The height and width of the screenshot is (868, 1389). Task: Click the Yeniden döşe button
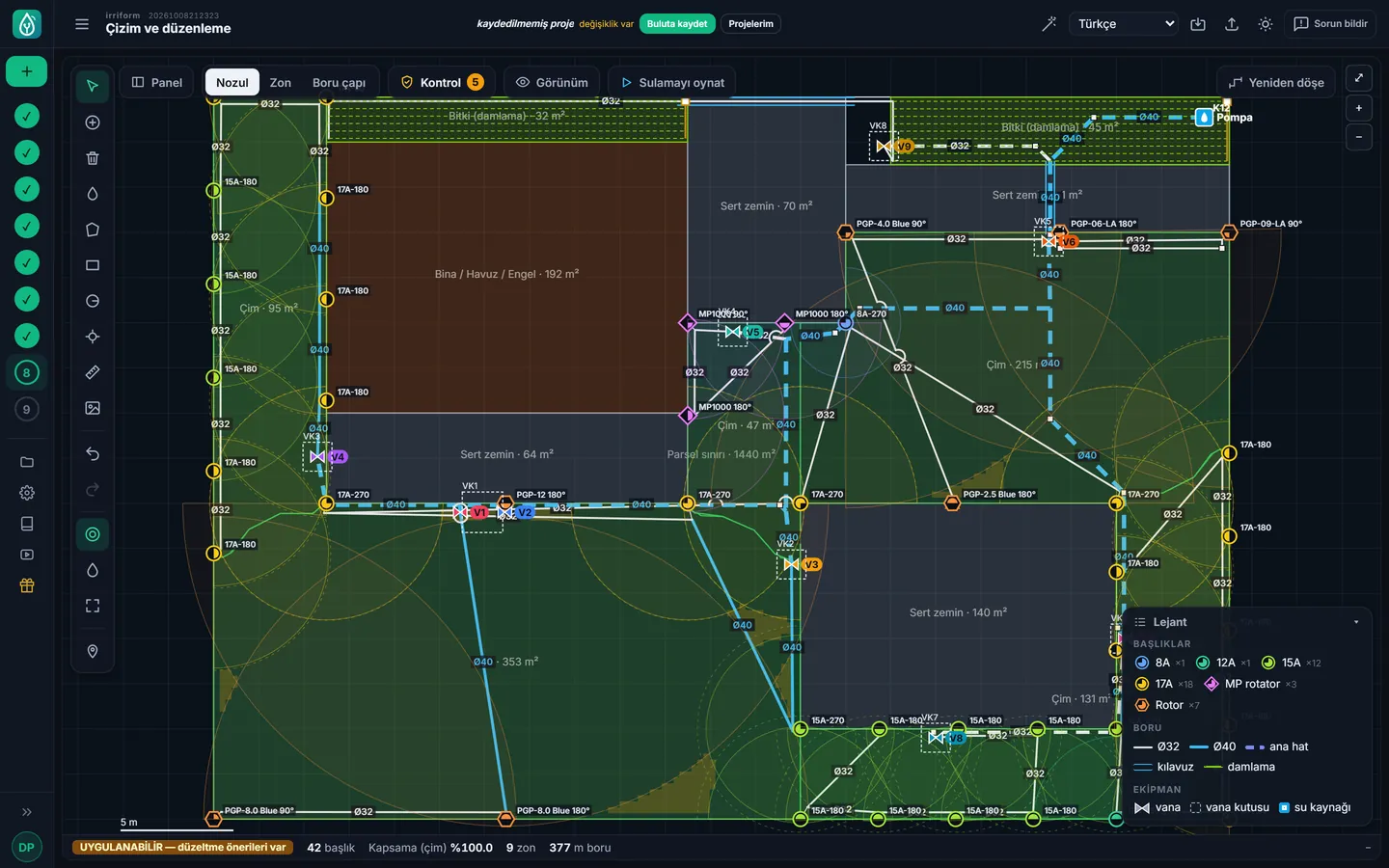click(x=1276, y=82)
